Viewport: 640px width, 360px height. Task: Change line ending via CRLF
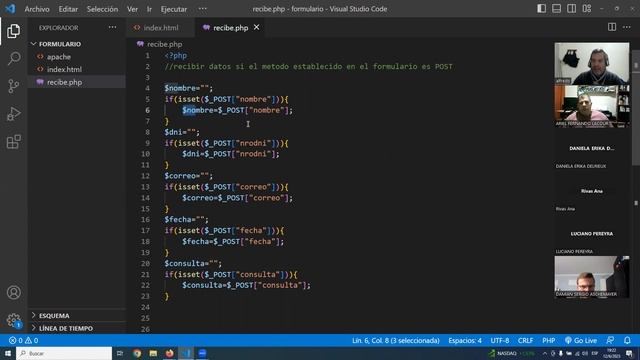525,340
